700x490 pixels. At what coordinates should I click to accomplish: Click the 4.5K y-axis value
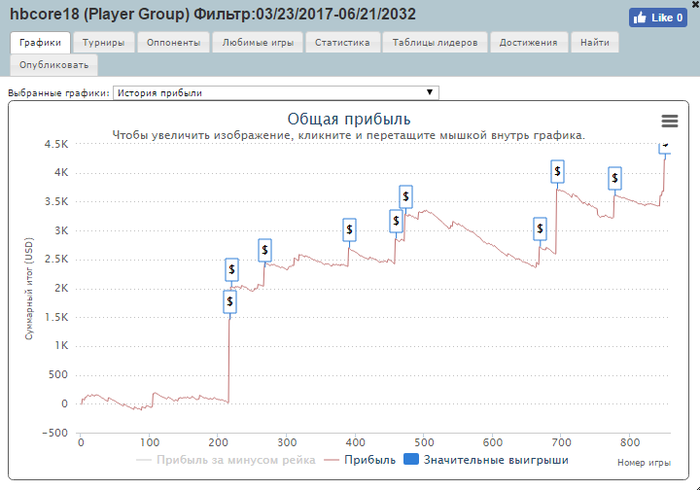[56, 144]
